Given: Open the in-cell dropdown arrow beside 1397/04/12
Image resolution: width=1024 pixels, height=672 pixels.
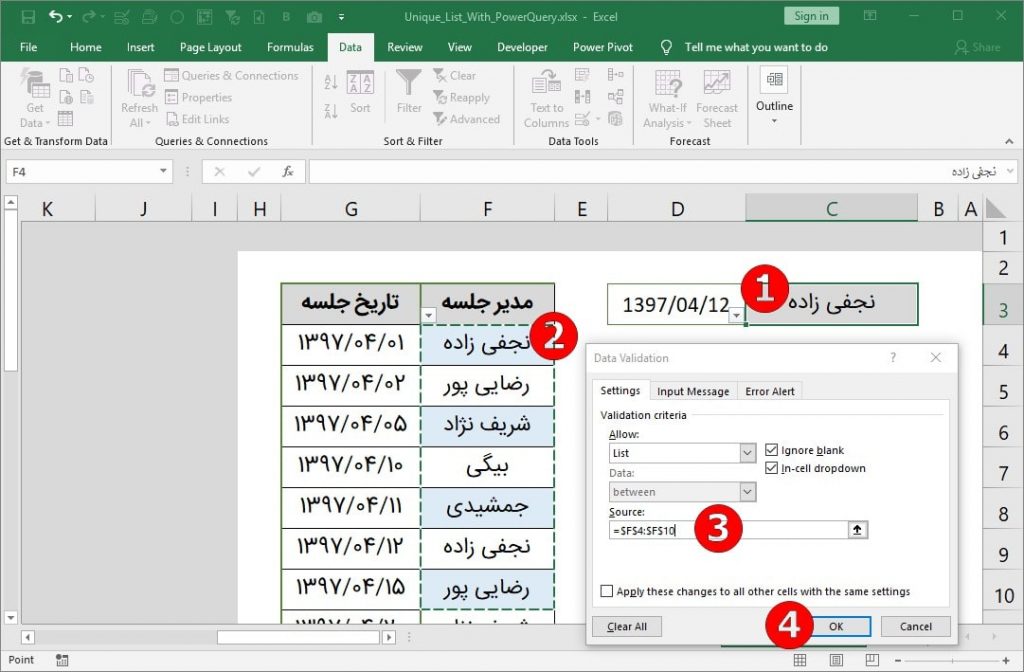Looking at the screenshot, I should [737, 315].
